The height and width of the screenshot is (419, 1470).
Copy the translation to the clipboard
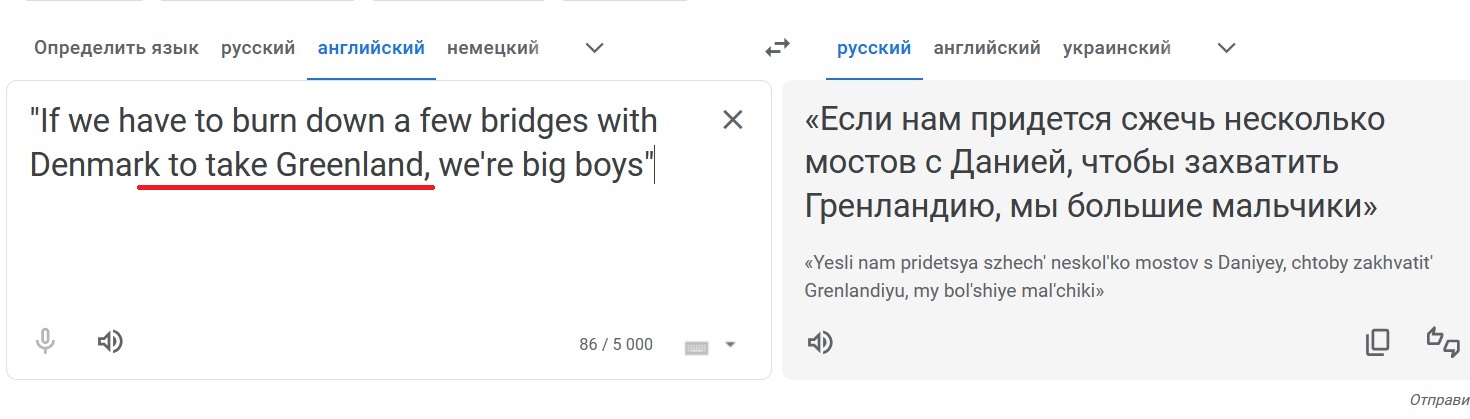(1377, 343)
